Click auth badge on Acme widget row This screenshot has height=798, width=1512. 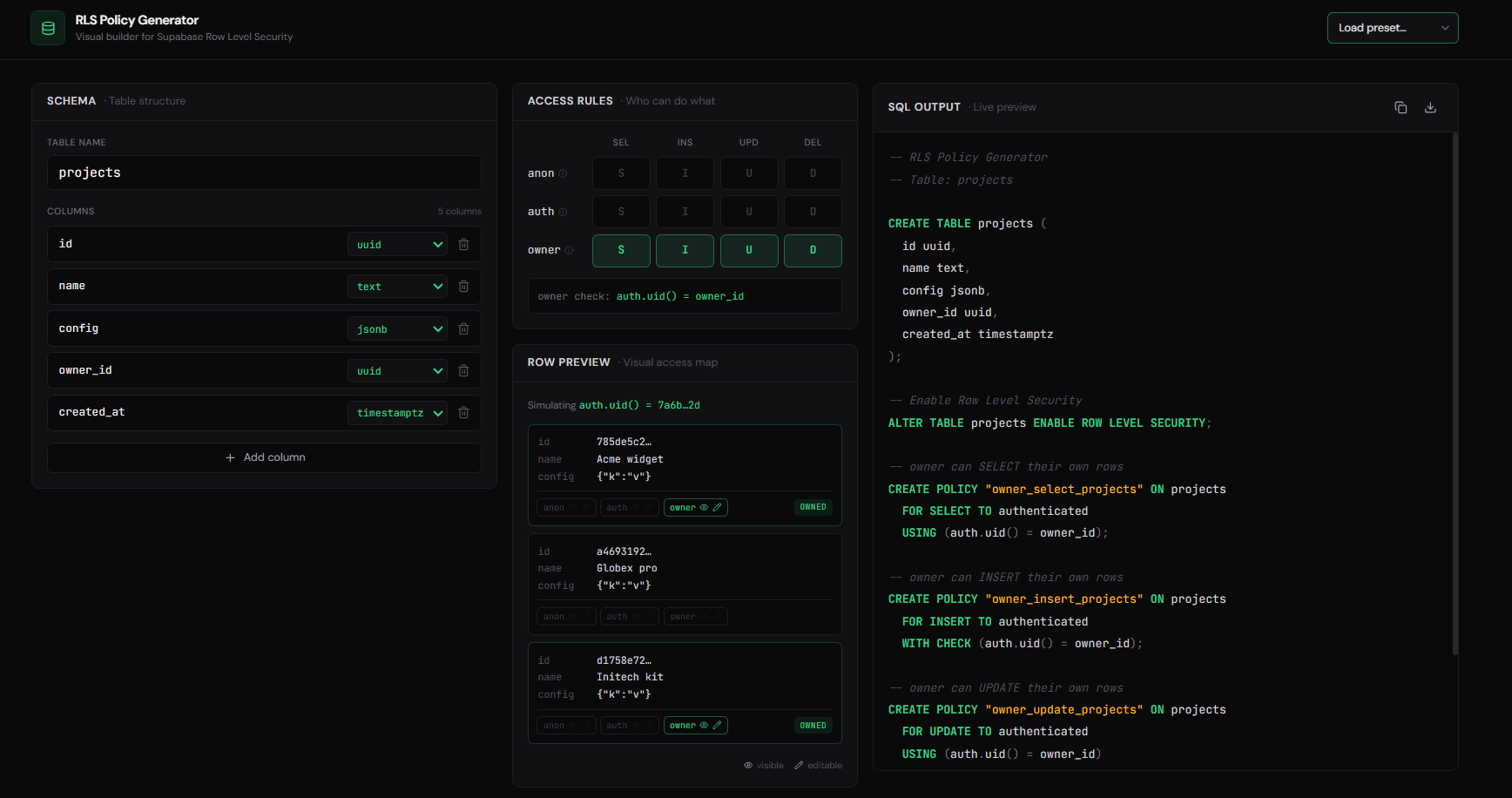(629, 507)
